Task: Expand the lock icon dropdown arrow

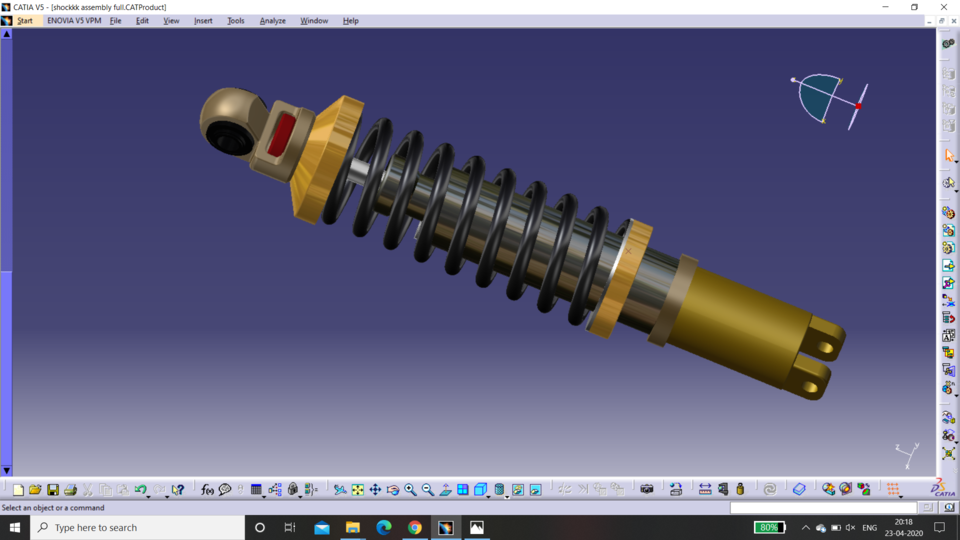Action: 300,496
